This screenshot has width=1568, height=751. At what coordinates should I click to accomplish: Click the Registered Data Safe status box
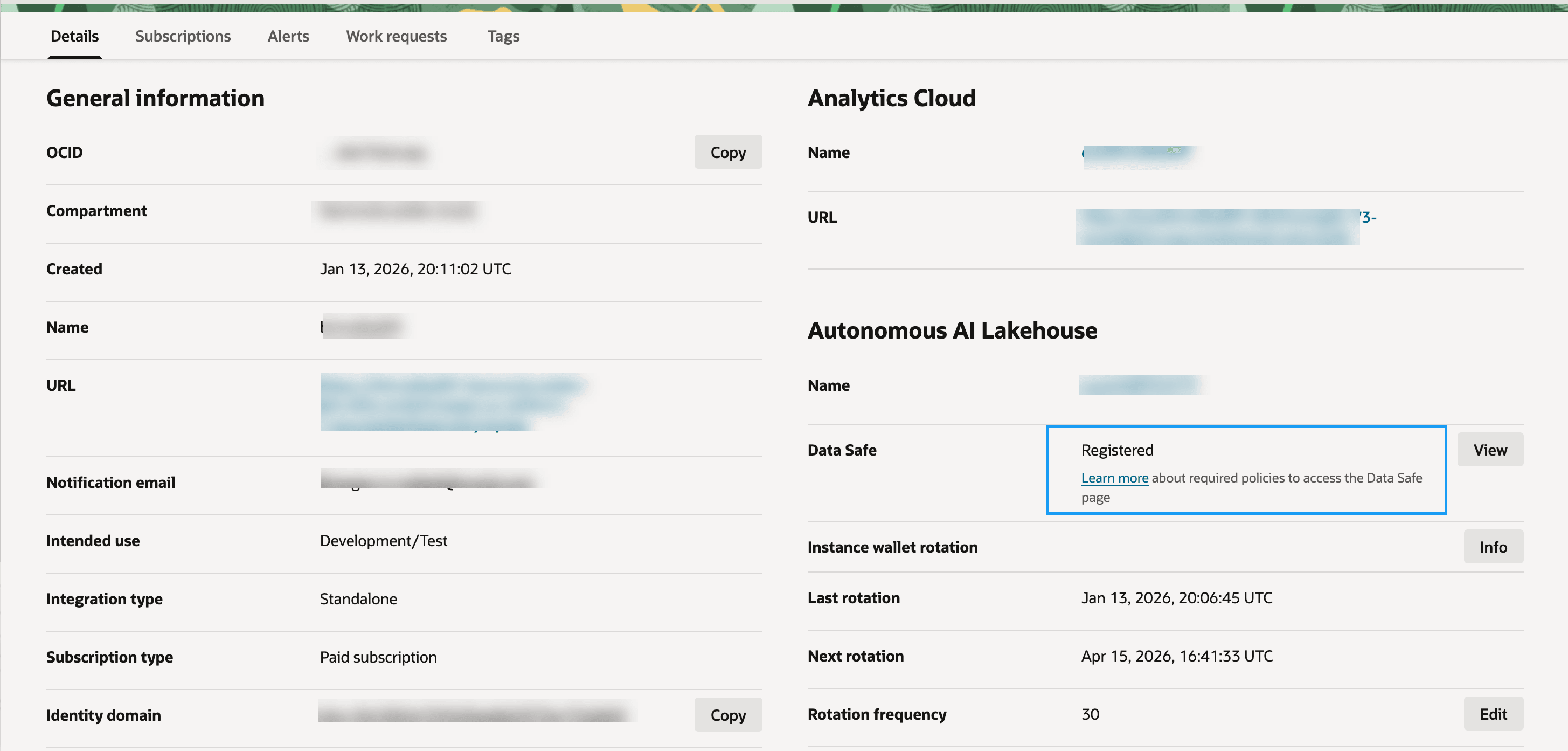[x=1246, y=470]
